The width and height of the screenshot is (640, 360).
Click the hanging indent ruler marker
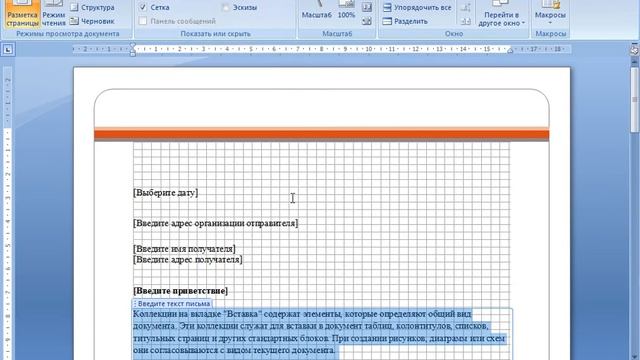[x=133, y=51]
